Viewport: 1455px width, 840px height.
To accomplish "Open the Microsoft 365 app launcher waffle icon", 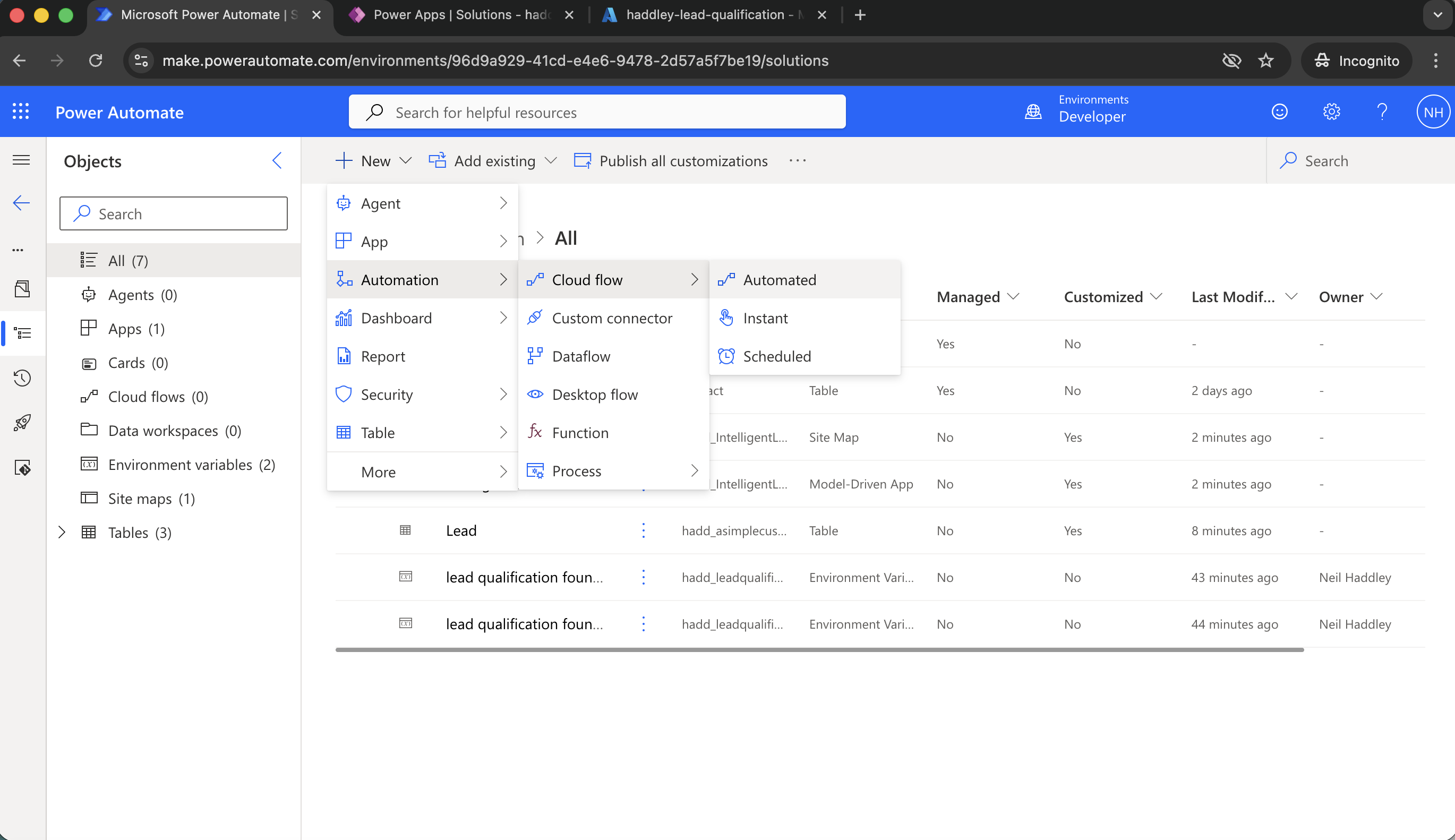I will click(21, 112).
